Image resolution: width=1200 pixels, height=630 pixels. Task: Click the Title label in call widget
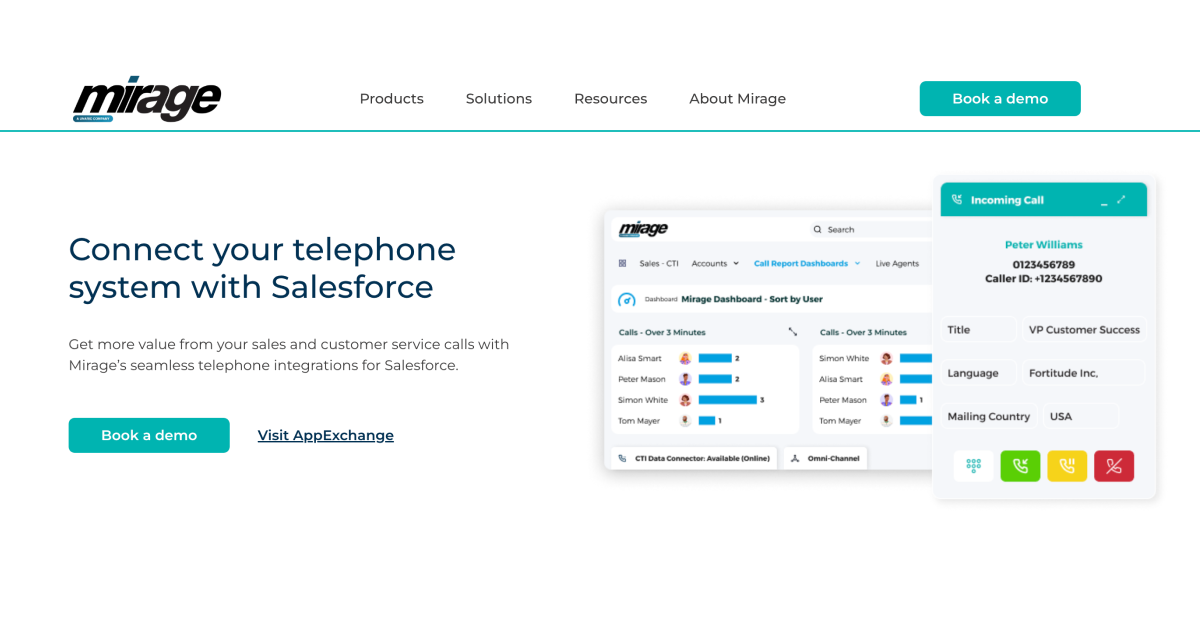coord(959,330)
